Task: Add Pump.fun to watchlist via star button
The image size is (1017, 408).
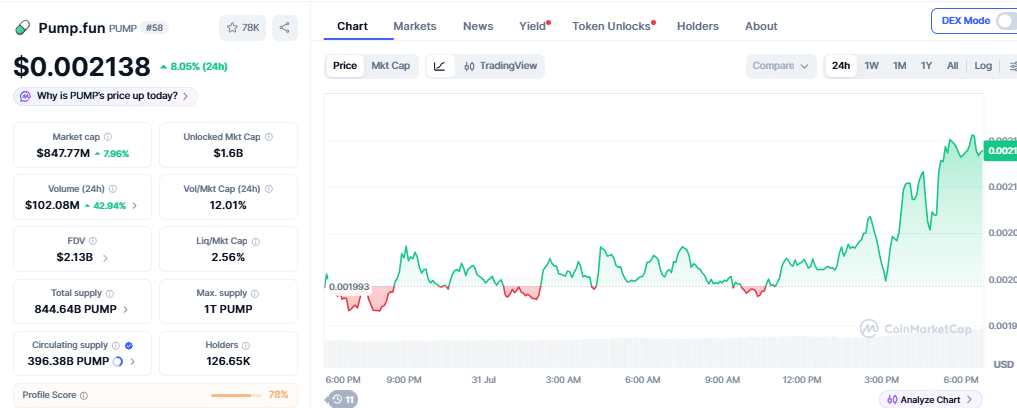Action: [243, 28]
